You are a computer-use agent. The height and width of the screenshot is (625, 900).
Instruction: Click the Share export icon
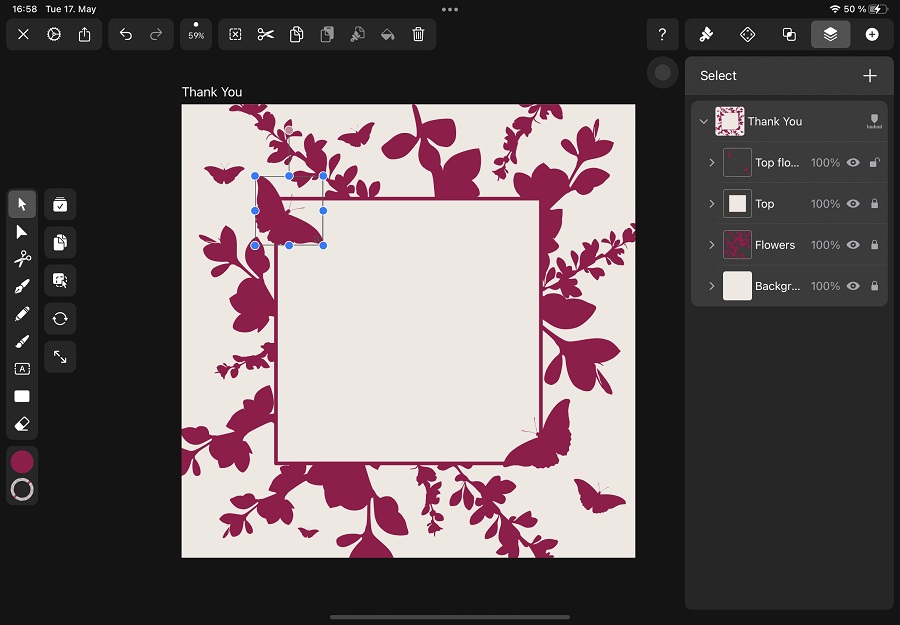(x=85, y=34)
